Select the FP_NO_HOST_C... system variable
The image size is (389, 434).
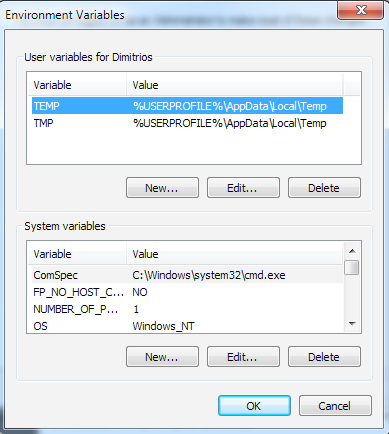[x=188, y=292]
